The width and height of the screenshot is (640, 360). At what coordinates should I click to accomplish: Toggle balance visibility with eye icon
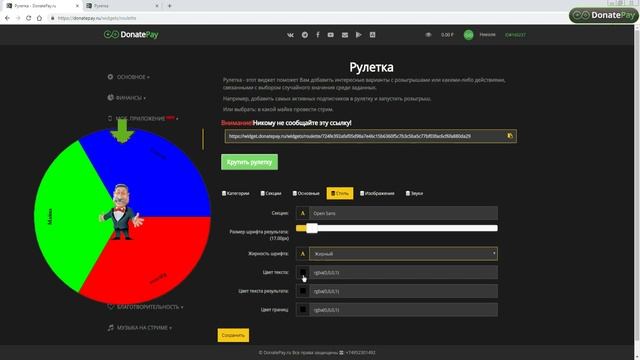click(428, 35)
